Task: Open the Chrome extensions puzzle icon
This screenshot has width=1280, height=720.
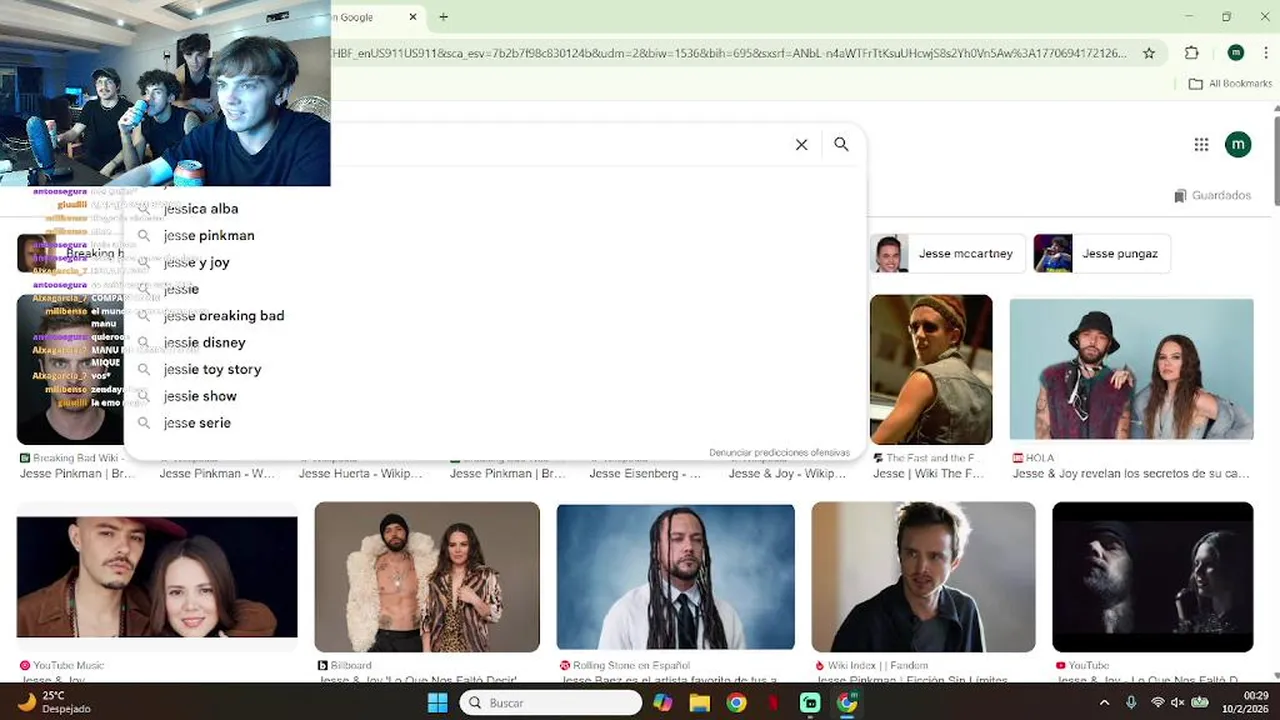Action: click(x=1191, y=53)
